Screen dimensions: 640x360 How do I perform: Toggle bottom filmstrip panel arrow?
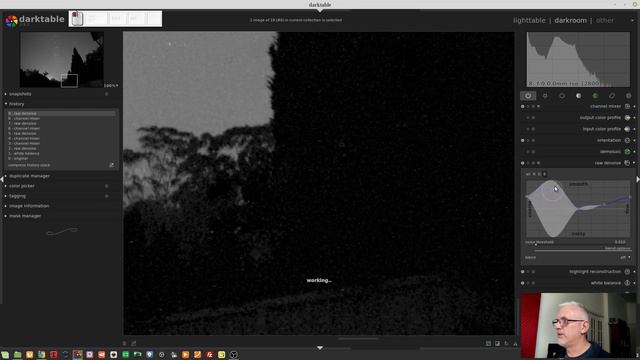[x=320, y=348]
